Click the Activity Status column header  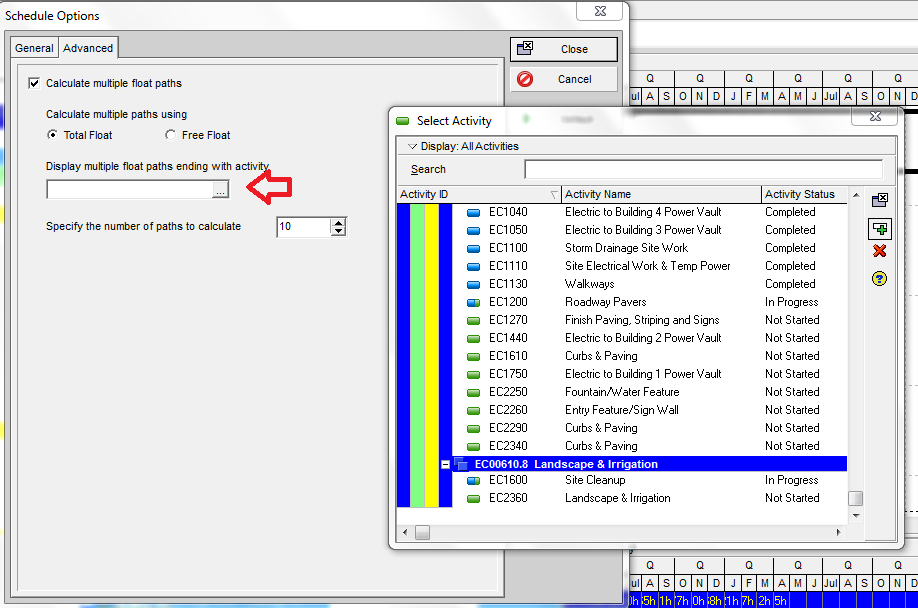click(804, 194)
